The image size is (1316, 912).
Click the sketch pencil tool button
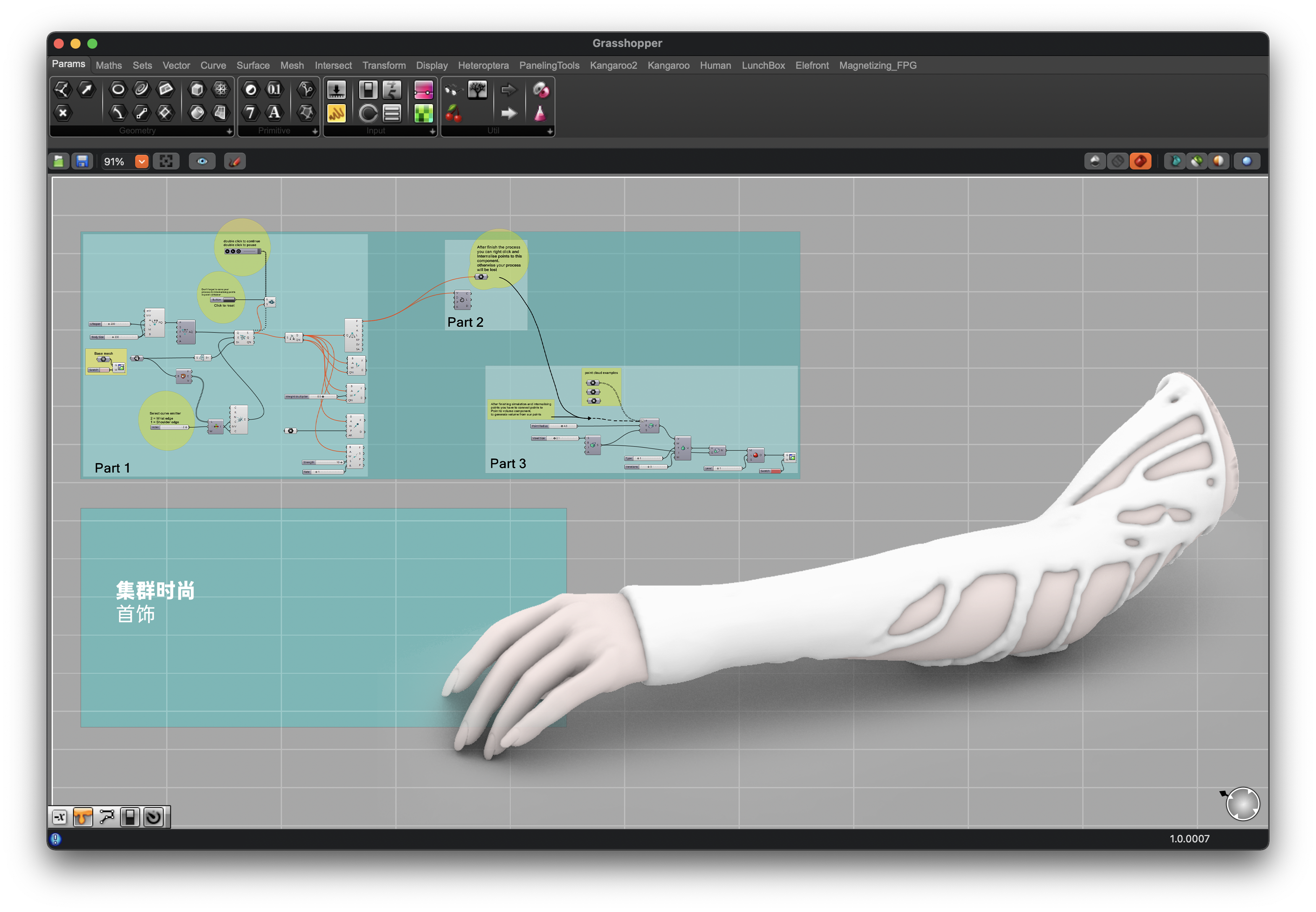pos(235,162)
